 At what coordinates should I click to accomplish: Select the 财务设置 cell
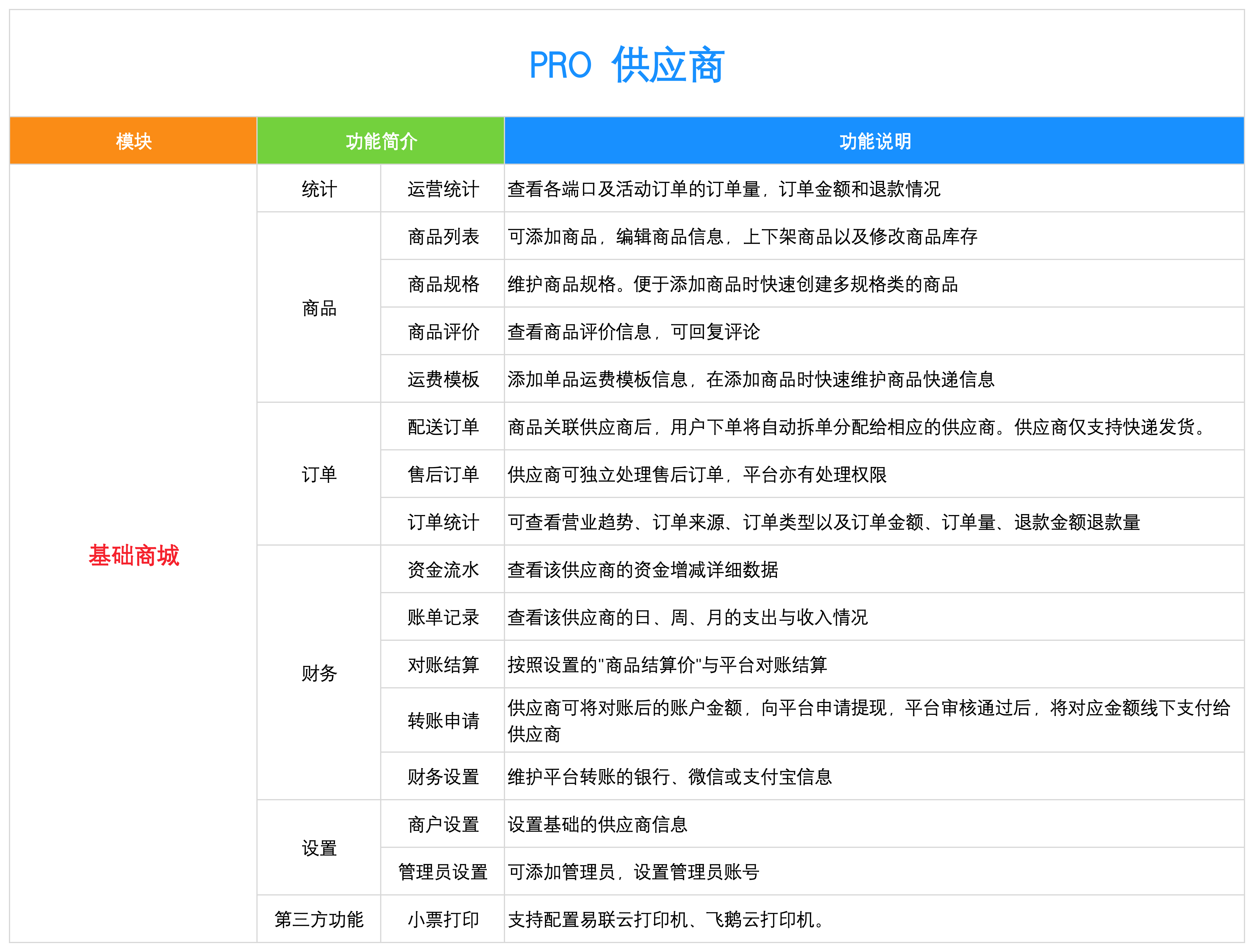point(443,777)
